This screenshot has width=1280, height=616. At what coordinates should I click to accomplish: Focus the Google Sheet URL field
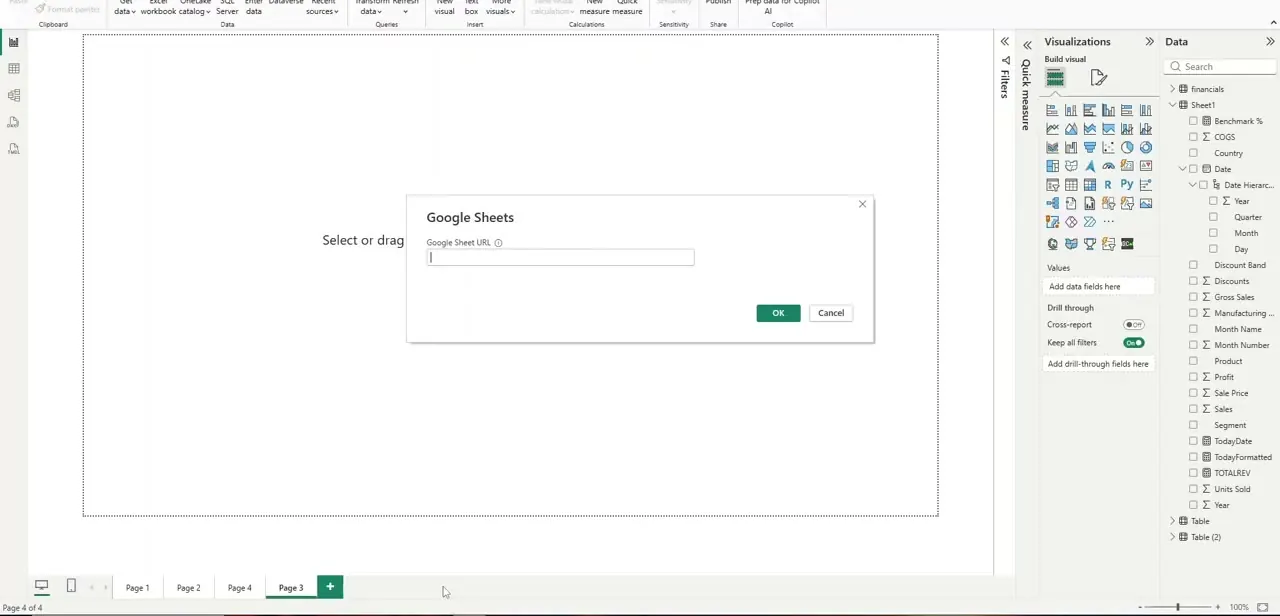click(x=560, y=258)
